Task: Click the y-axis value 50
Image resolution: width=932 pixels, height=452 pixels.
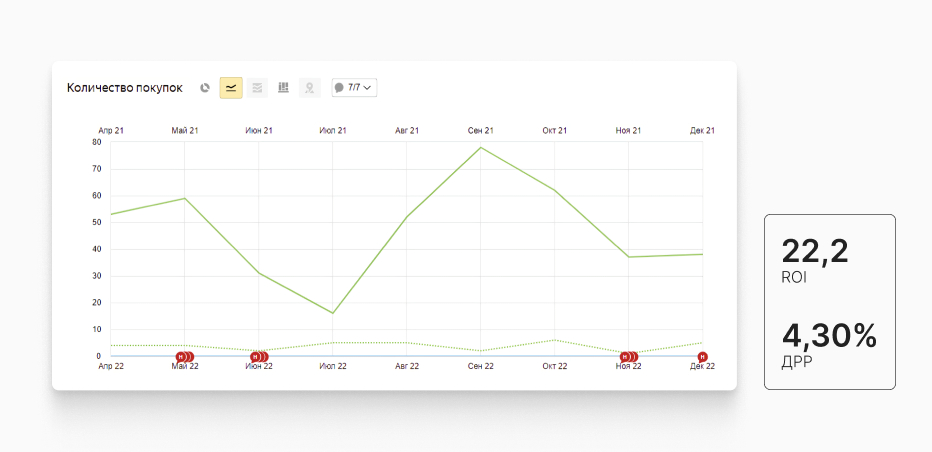Action: click(97, 222)
